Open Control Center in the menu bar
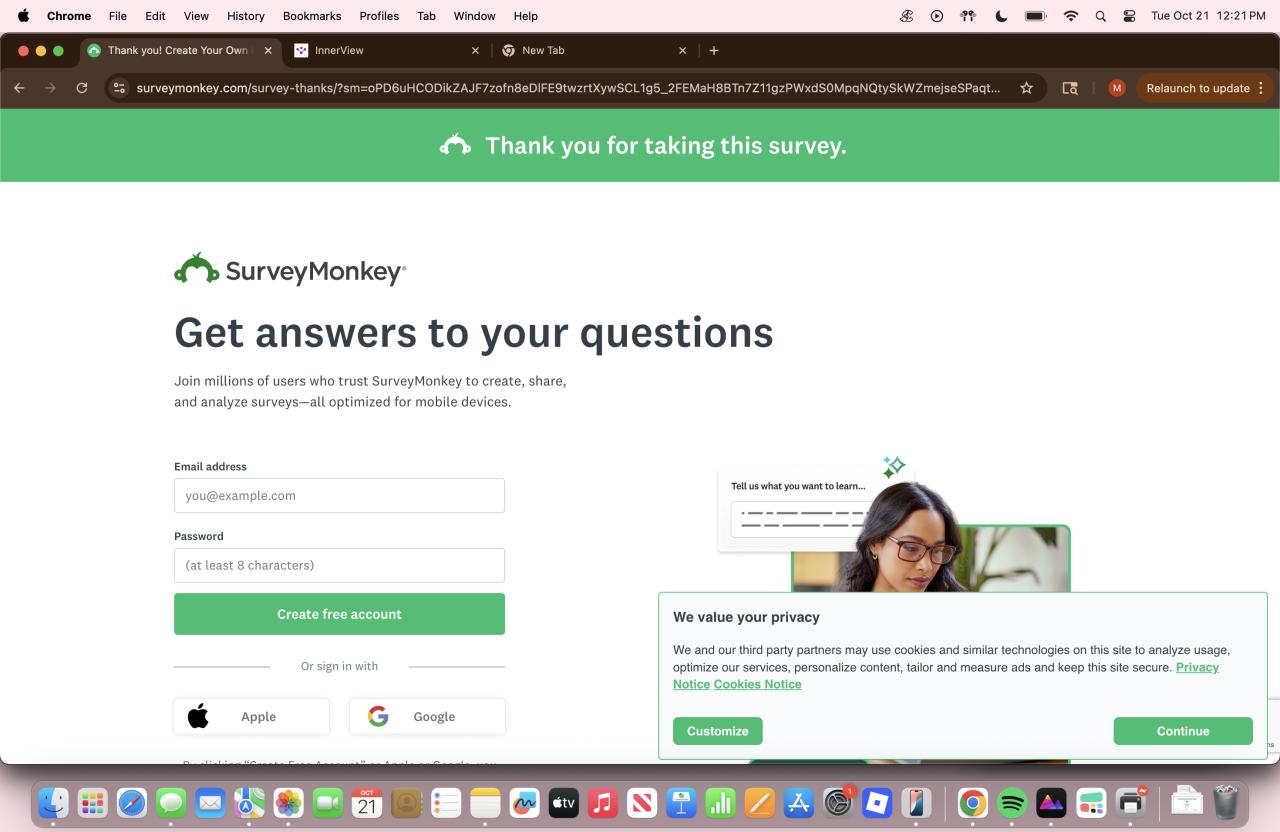The image size is (1280, 832). click(1129, 16)
